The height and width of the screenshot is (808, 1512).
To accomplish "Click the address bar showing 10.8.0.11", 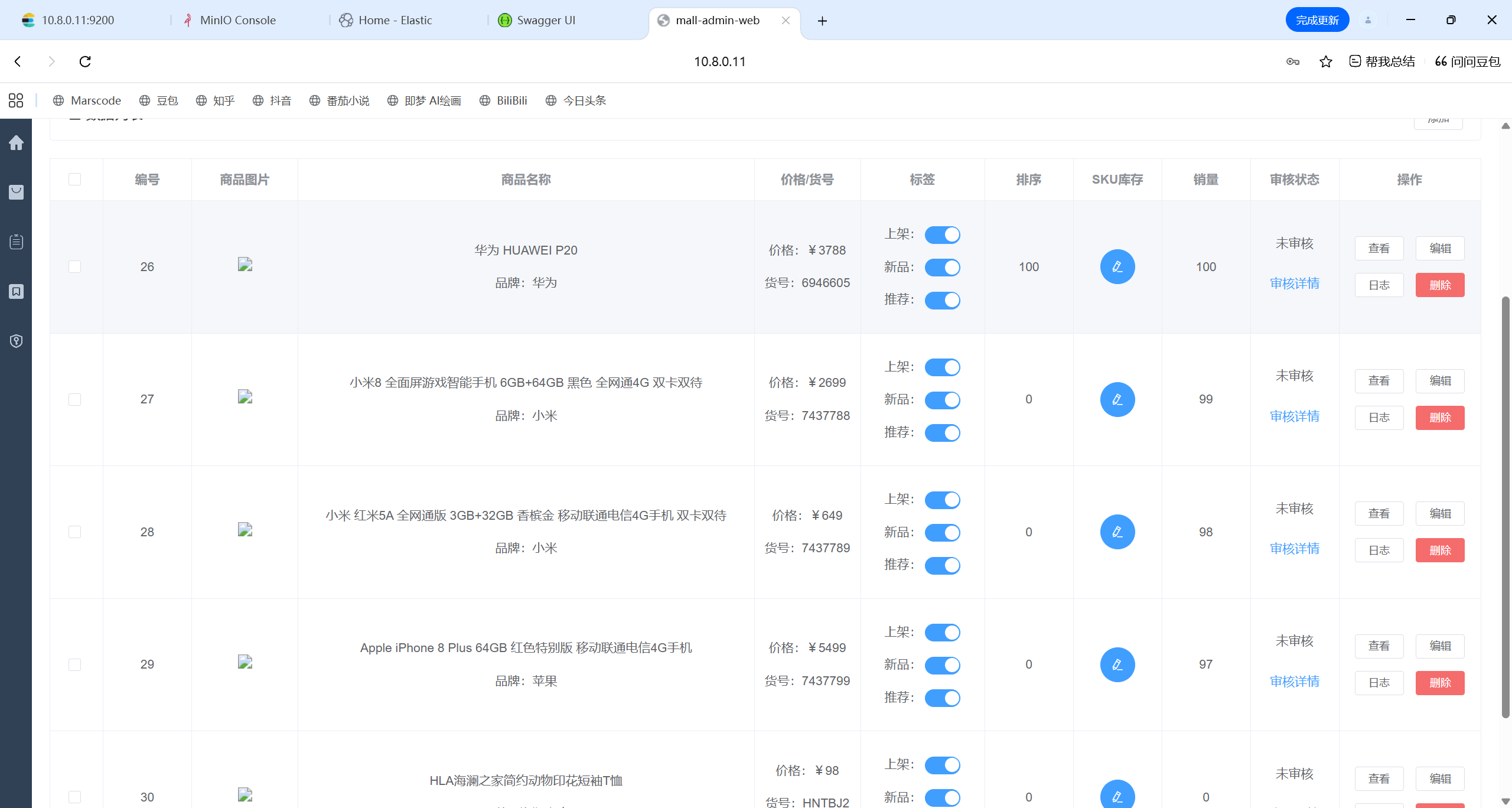I will [719, 61].
